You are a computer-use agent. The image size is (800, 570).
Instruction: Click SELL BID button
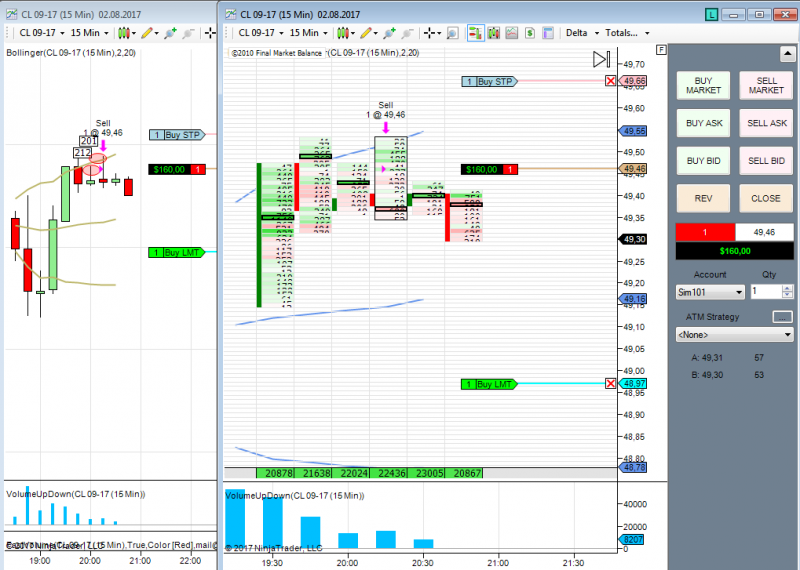coord(766,161)
